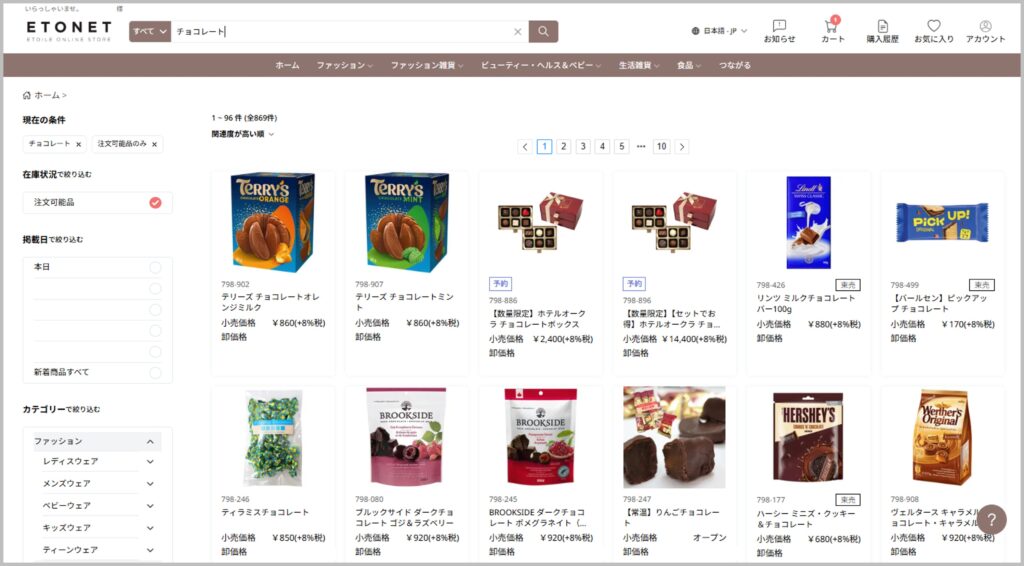
Task: Select 新着商品すべて radio option
Action: tap(155, 372)
